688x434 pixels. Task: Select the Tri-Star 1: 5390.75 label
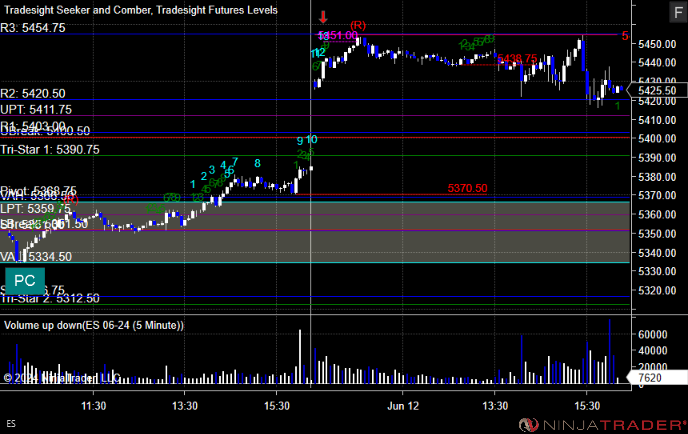click(50, 150)
